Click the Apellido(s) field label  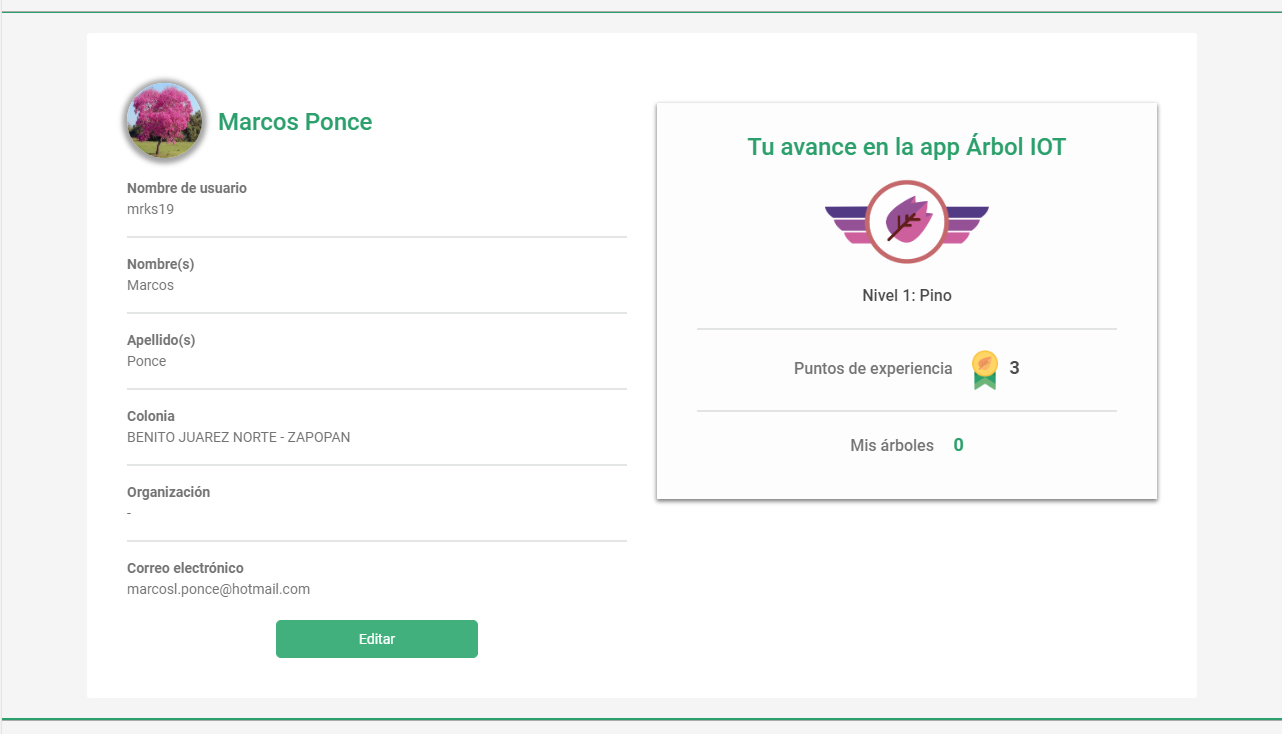tap(161, 340)
